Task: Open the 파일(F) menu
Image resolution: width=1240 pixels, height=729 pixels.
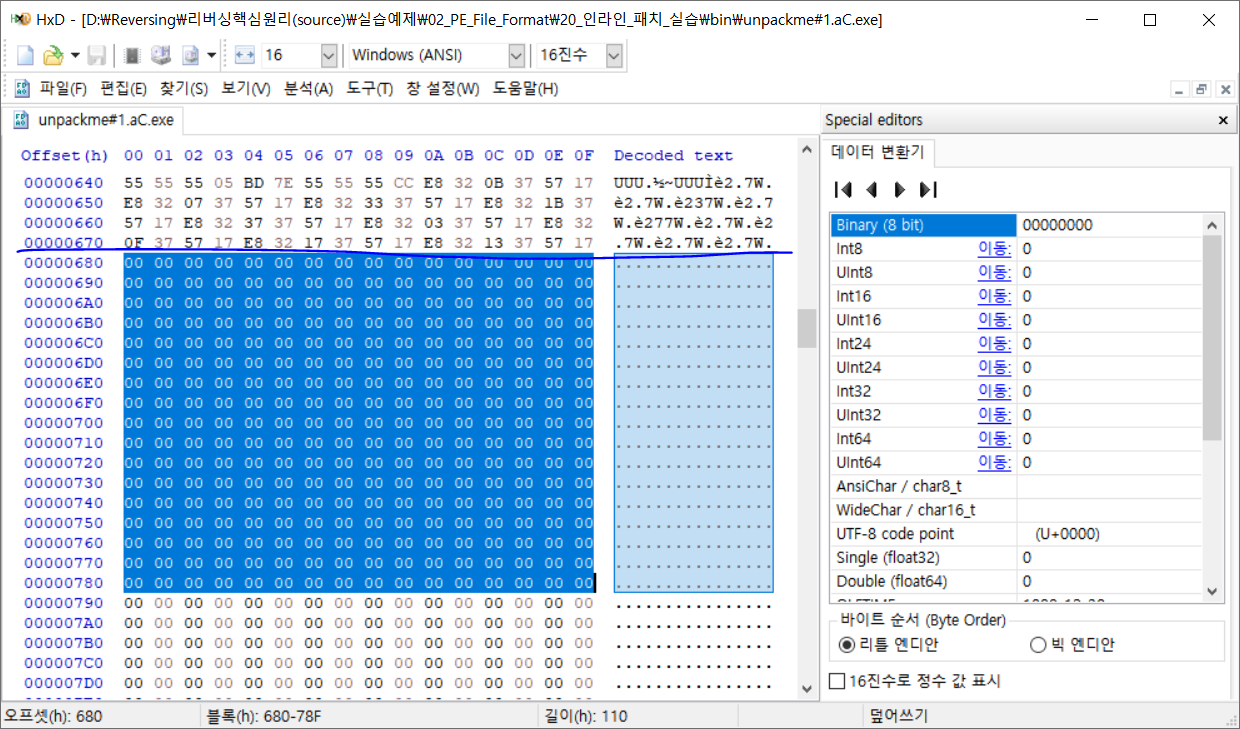Action: click(x=63, y=88)
